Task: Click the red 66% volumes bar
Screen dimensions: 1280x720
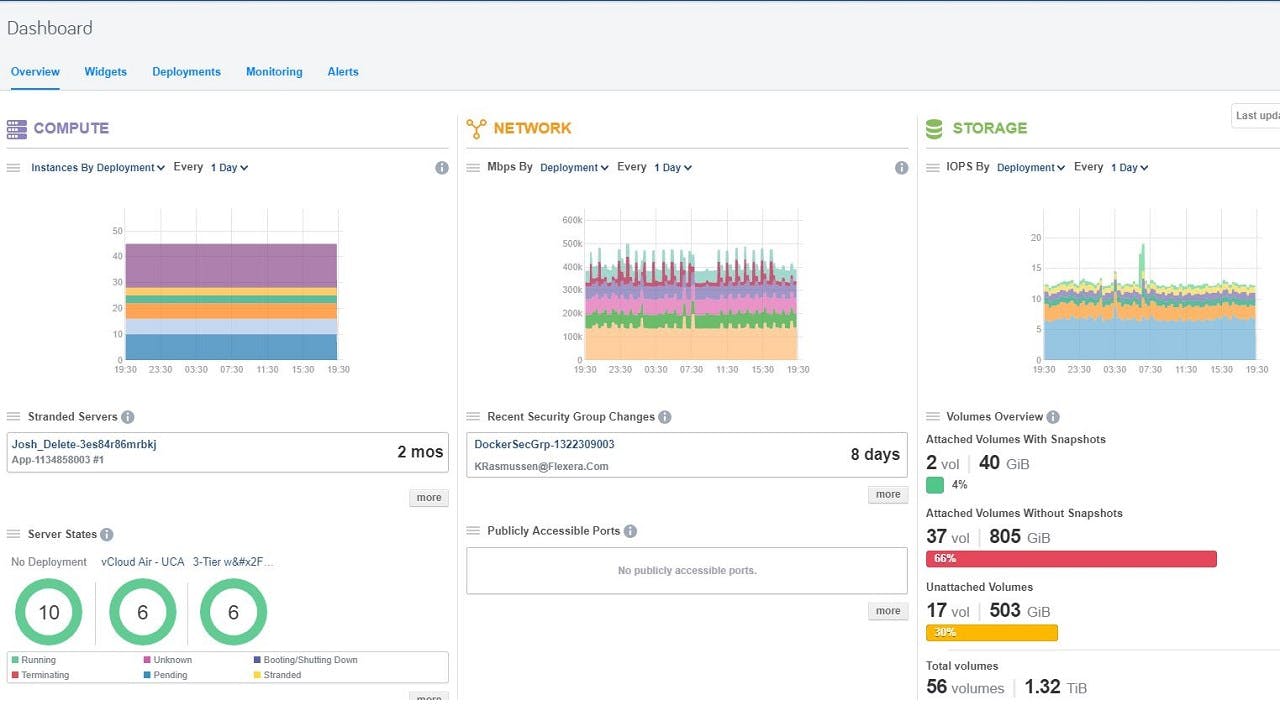Action: tap(1070, 559)
